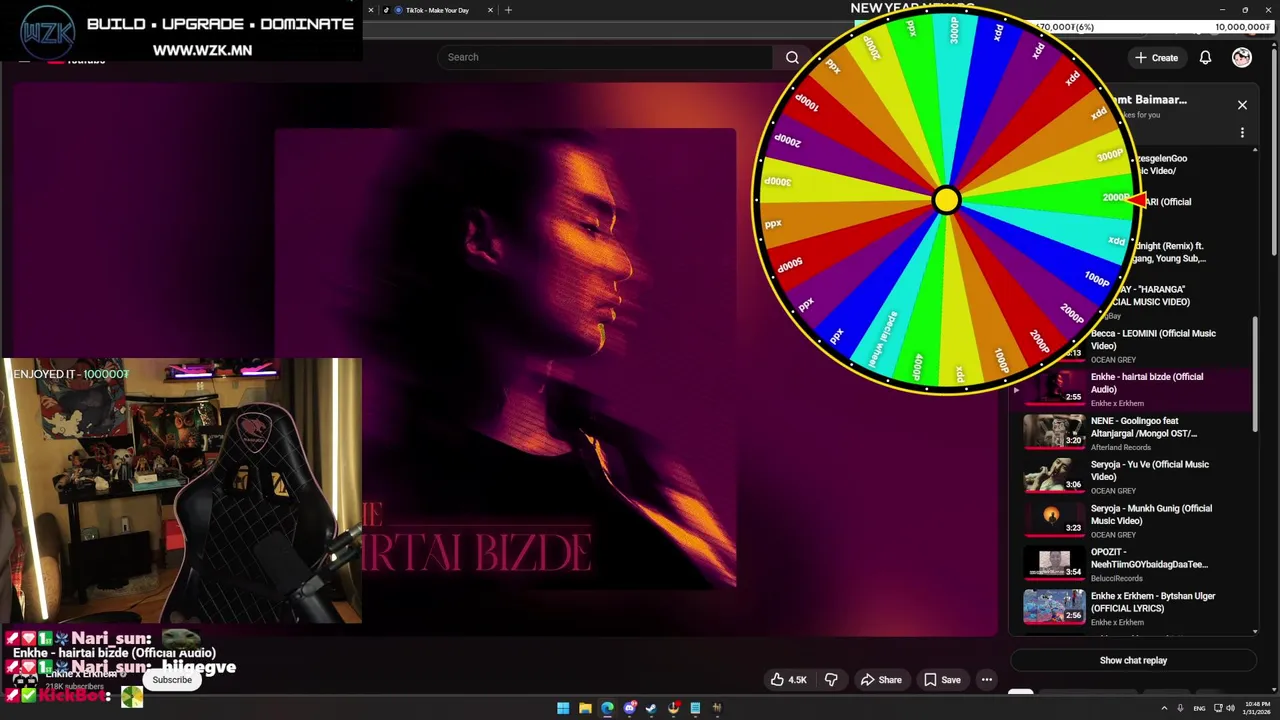Screen dimensions: 1280x720
Task: Open Microsoft Edge from taskbar
Action: pos(607,708)
